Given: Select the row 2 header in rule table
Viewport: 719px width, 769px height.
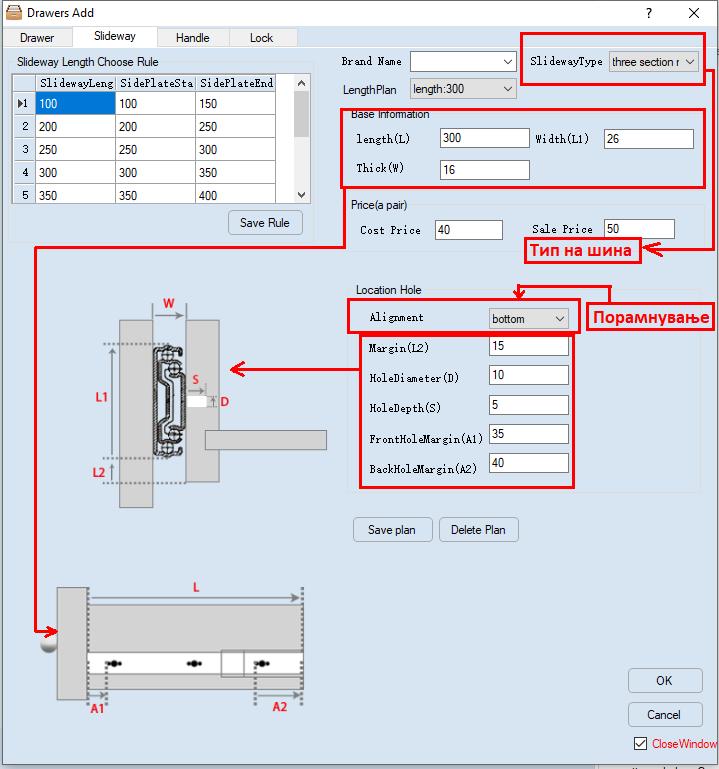Looking at the screenshot, I should click(x=24, y=127).
